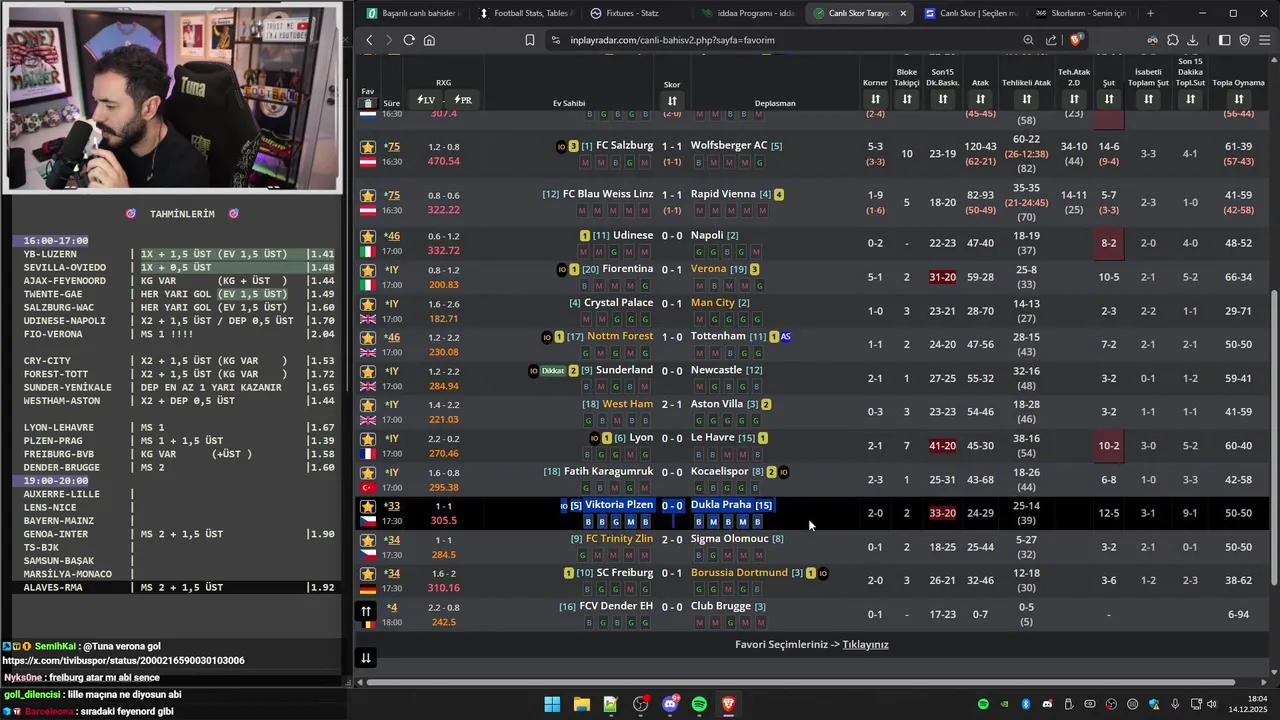This screenshot has height=720, width=1280.
Task: Open Spotify from the taskbar
Action: (699, 704)
